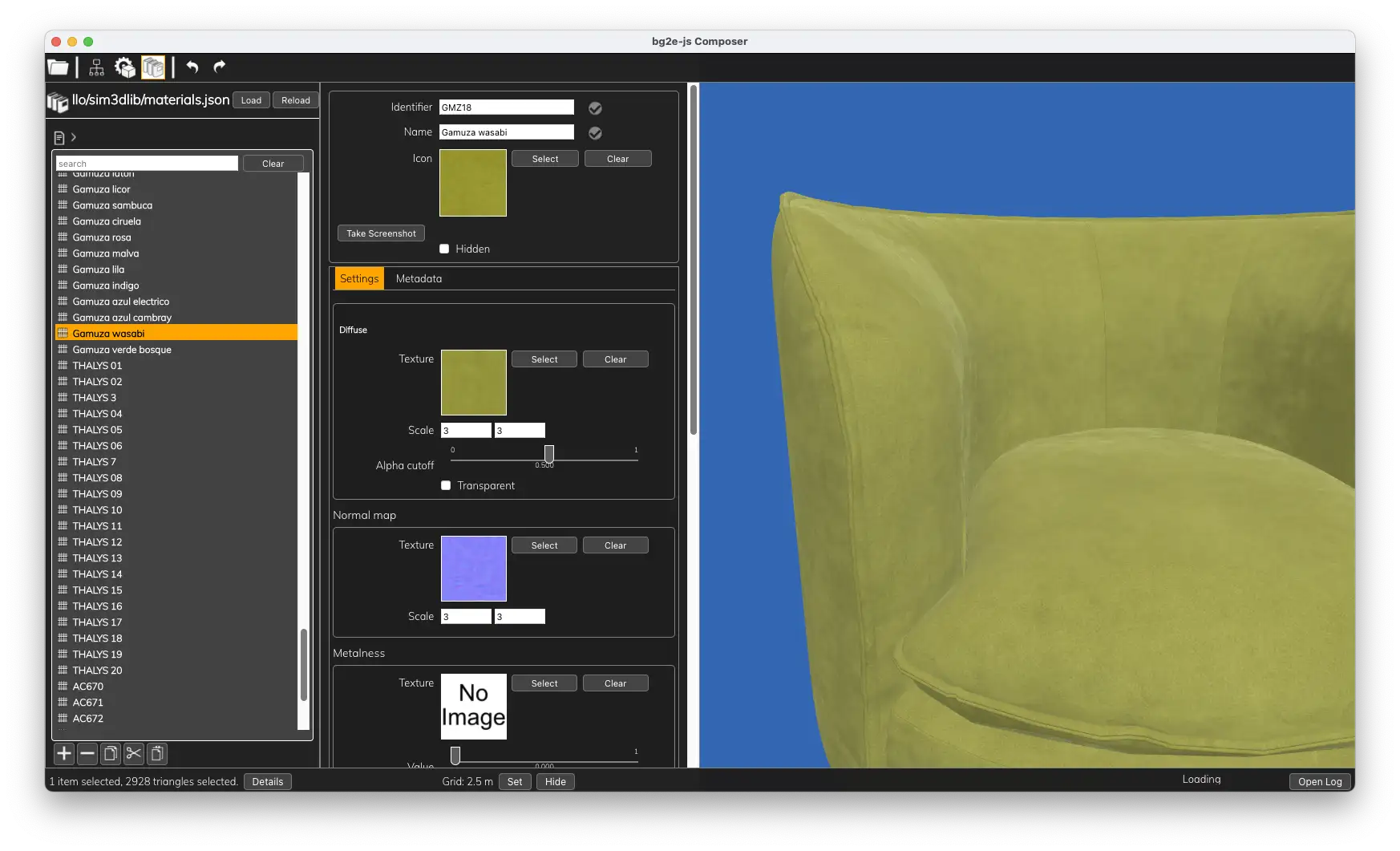
Task: Click the Identifier field GMZ18
Action: (x=507, y=107)
